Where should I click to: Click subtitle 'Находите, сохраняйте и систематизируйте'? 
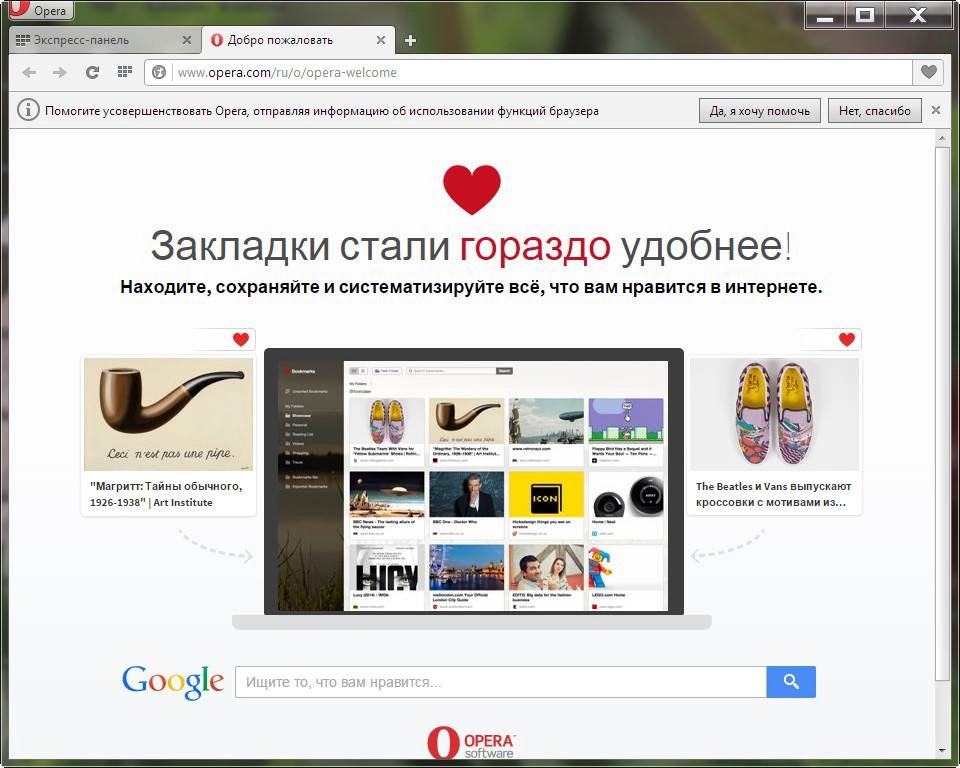[471, 287]
